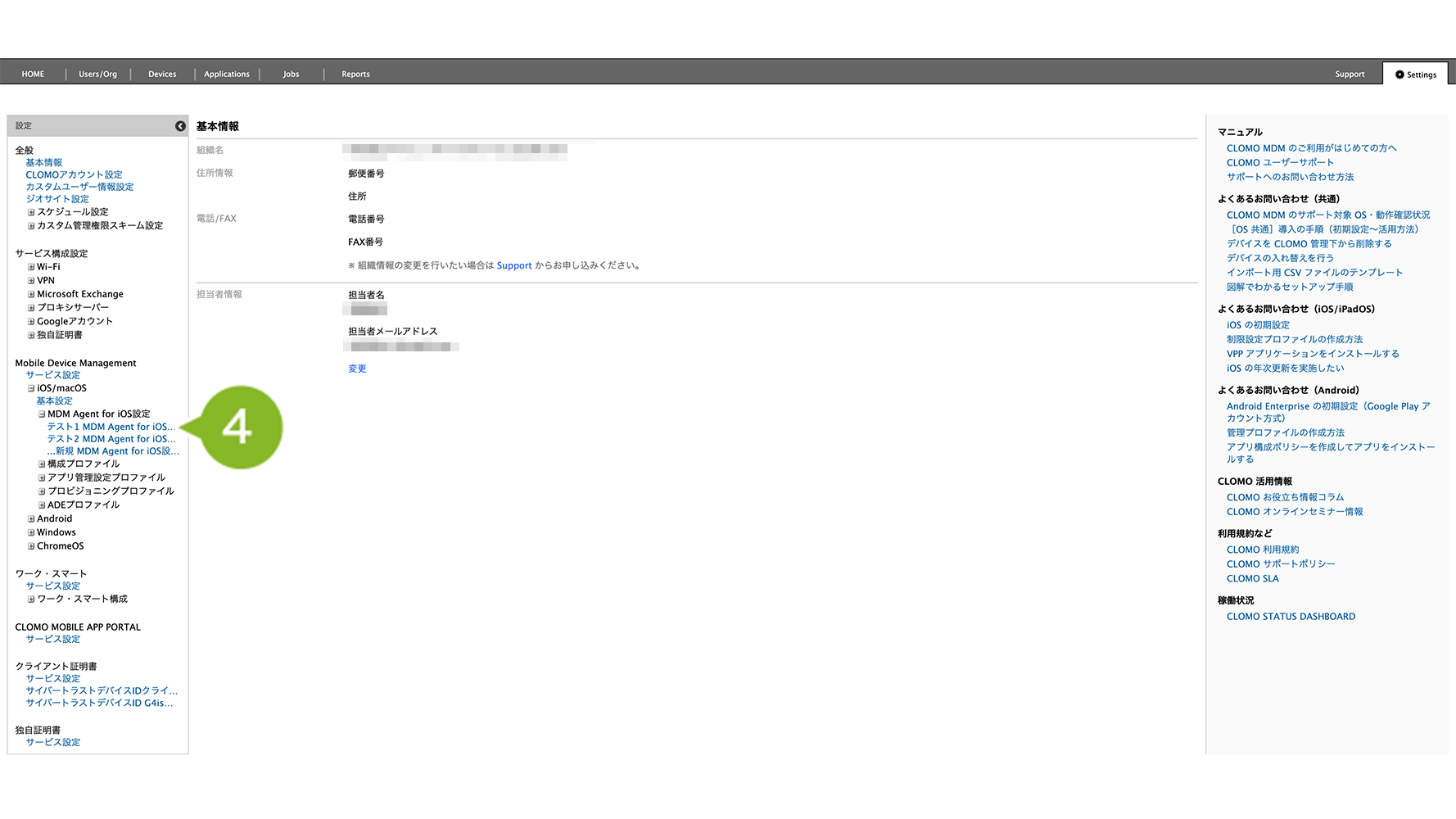Go to the Reports menu
The height and width of the screenshot is (819, 1456).
(x=355, y=75)
